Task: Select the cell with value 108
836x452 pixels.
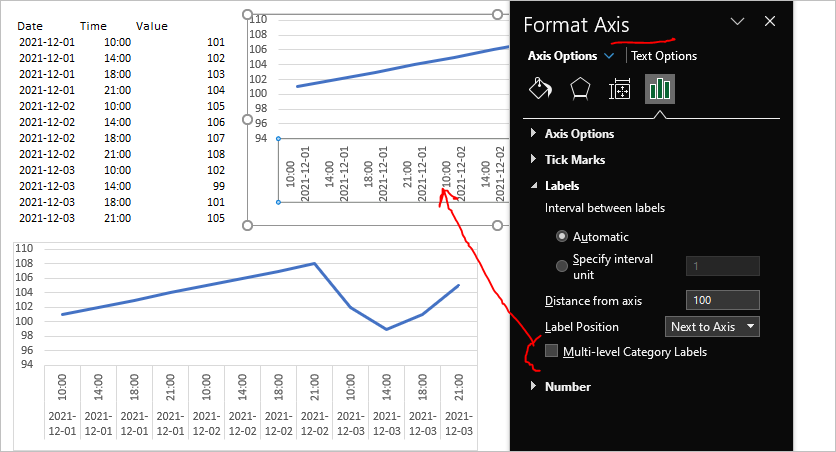Action: tap(216, 154)
